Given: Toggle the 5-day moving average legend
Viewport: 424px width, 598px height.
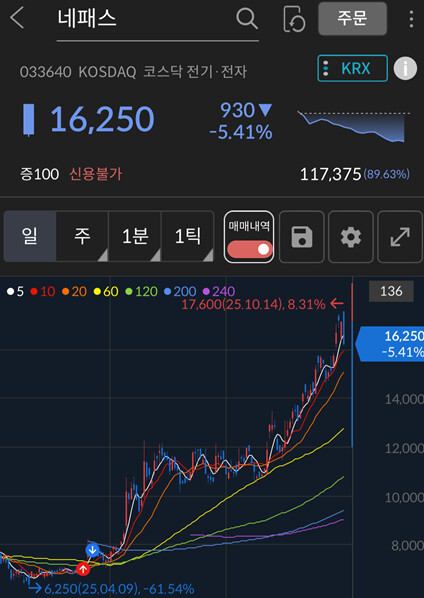Looking at the screenshot, I should click(15, 292).
